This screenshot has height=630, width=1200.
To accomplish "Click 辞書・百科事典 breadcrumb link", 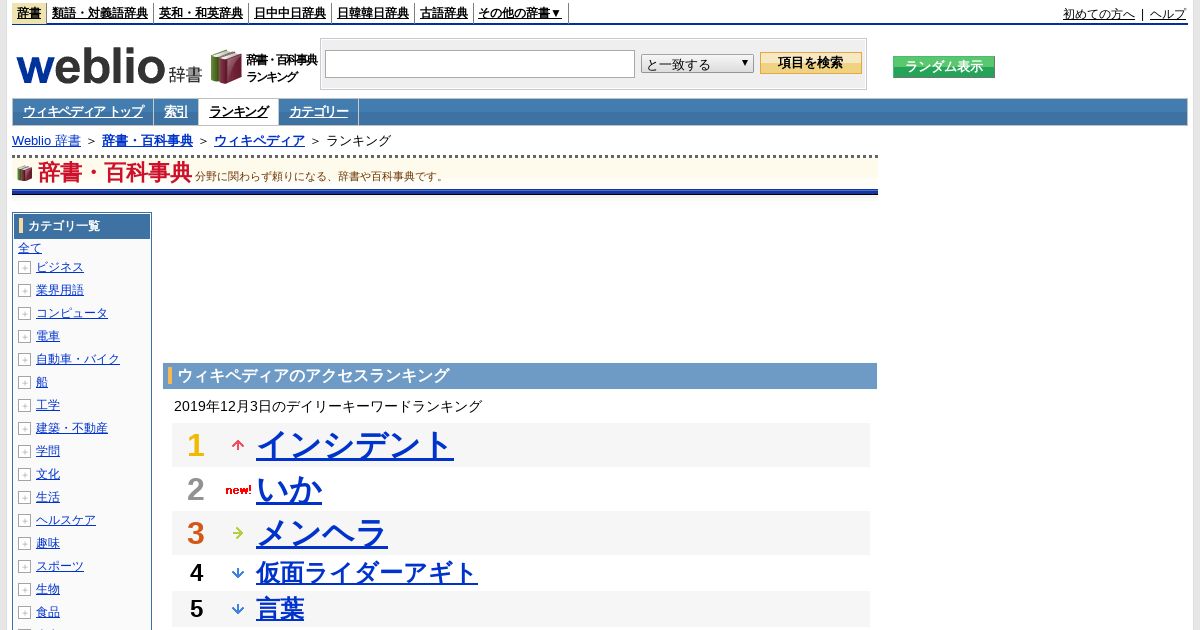I will pos(147,141).
